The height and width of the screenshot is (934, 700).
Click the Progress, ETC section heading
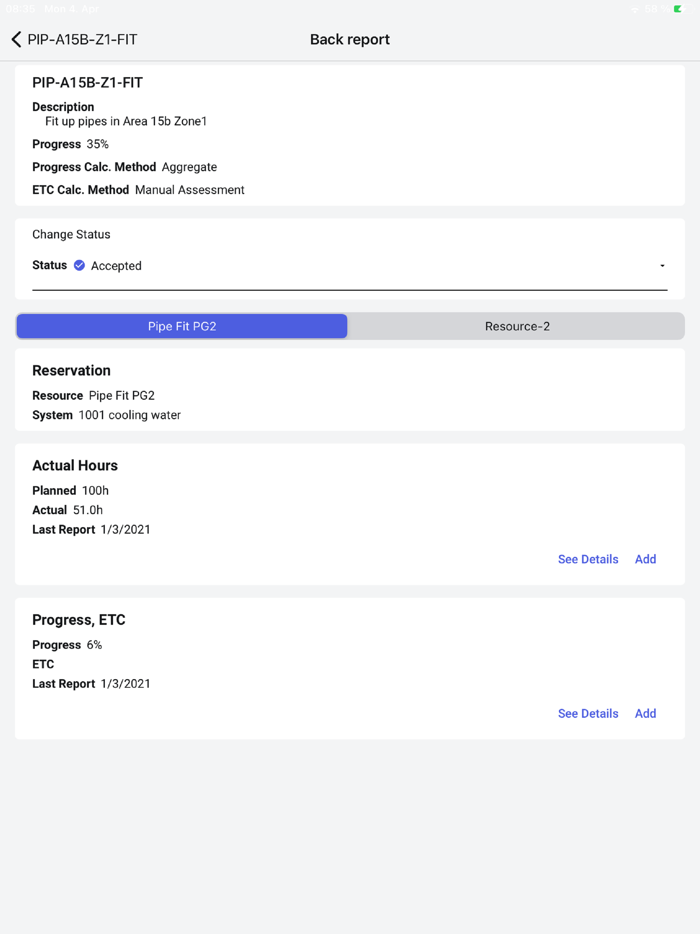(x=79, y=620)
